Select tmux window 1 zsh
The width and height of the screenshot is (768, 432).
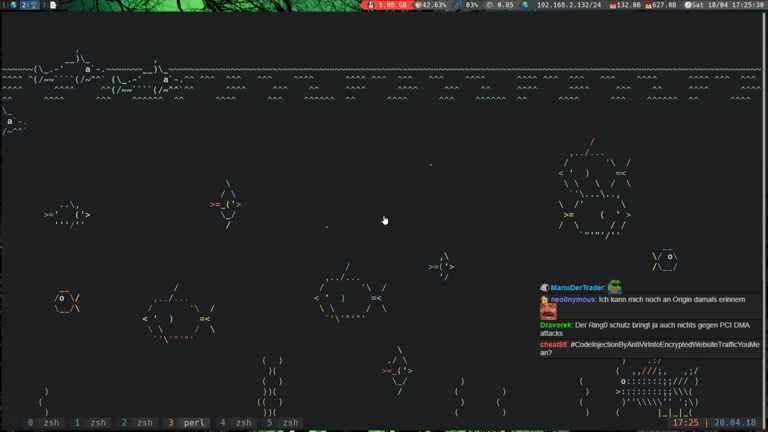tap(91, 423)
